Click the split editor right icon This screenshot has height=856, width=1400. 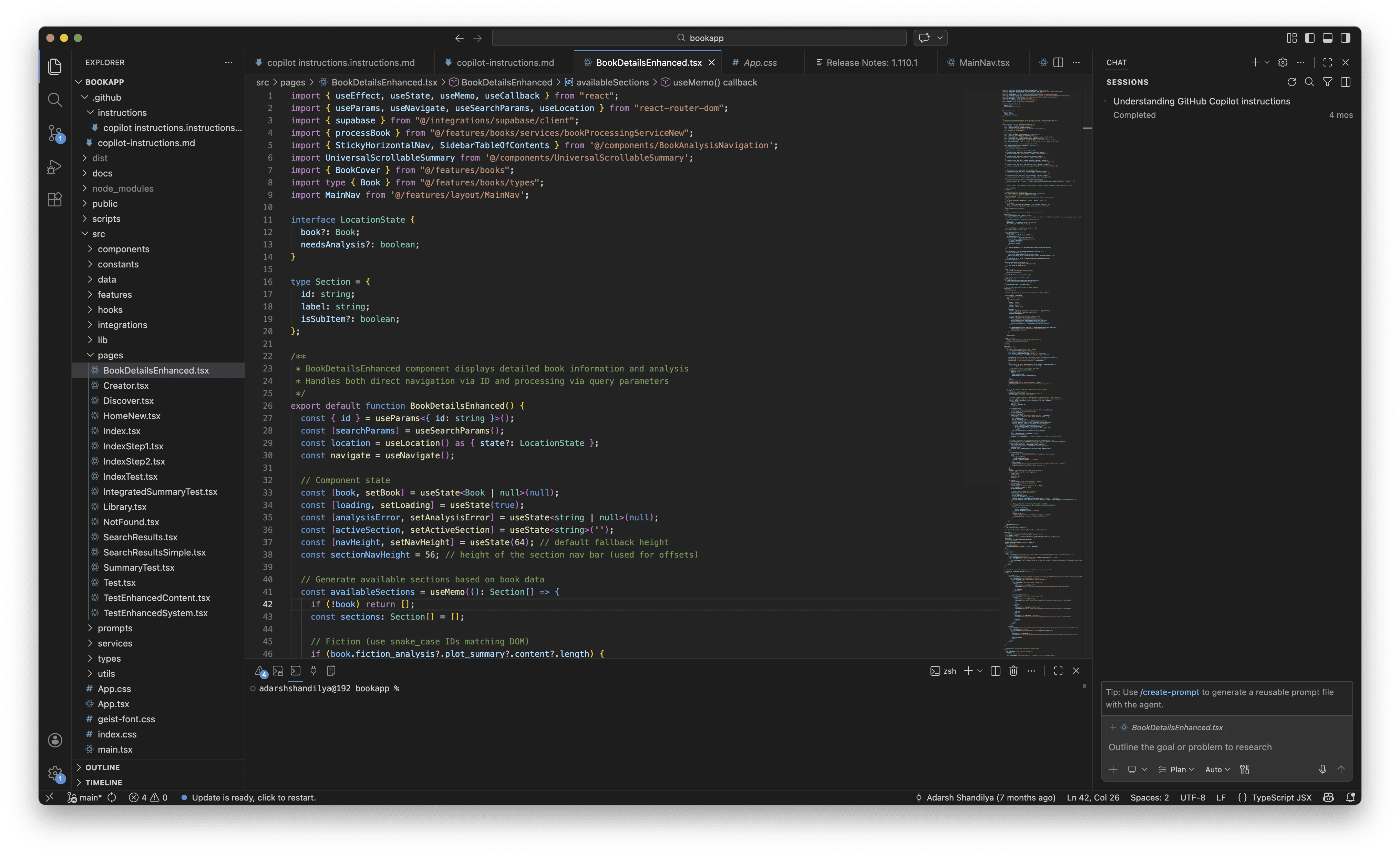pyautogui.click(x=1058, y=62)
